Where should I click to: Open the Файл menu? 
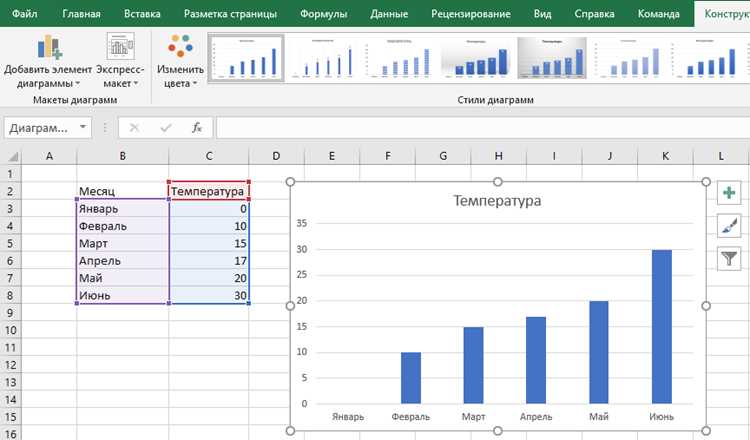[x=24, y=13]
